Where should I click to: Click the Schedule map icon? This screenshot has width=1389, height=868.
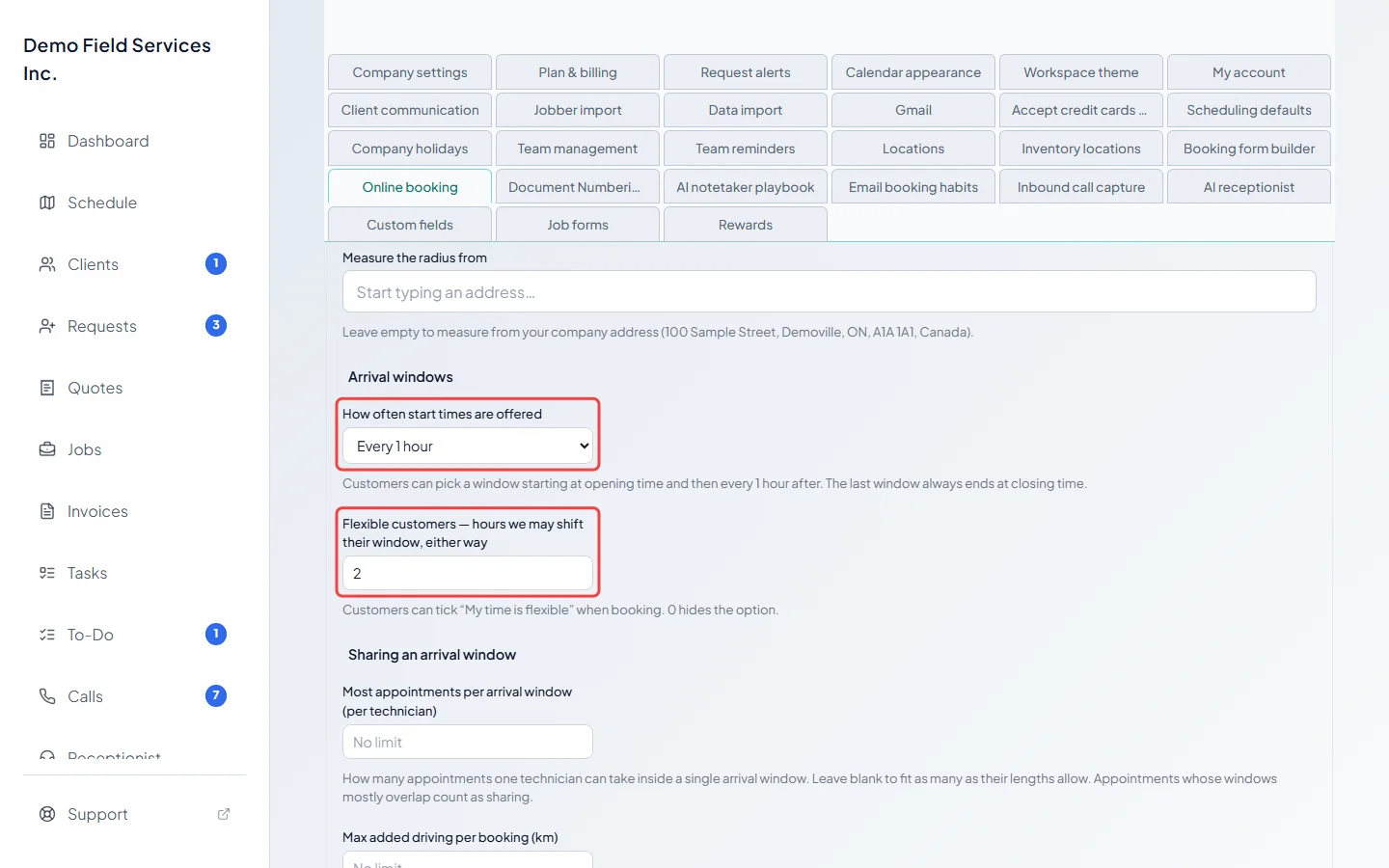click(47, 203)
